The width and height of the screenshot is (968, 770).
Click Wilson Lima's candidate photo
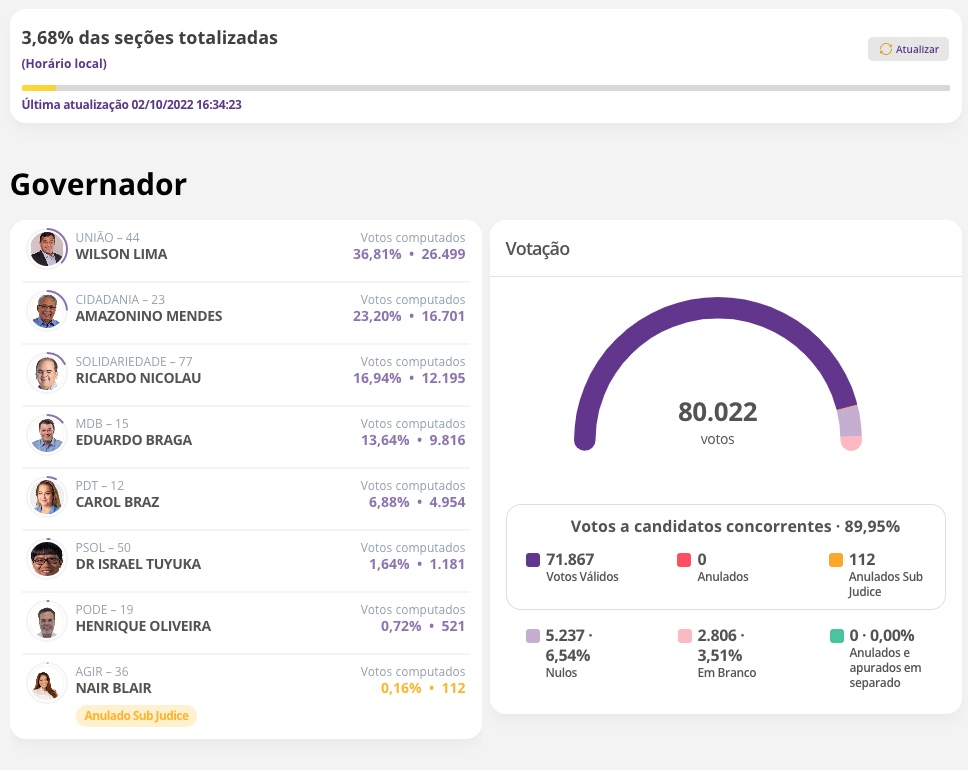tap(47, 248)
